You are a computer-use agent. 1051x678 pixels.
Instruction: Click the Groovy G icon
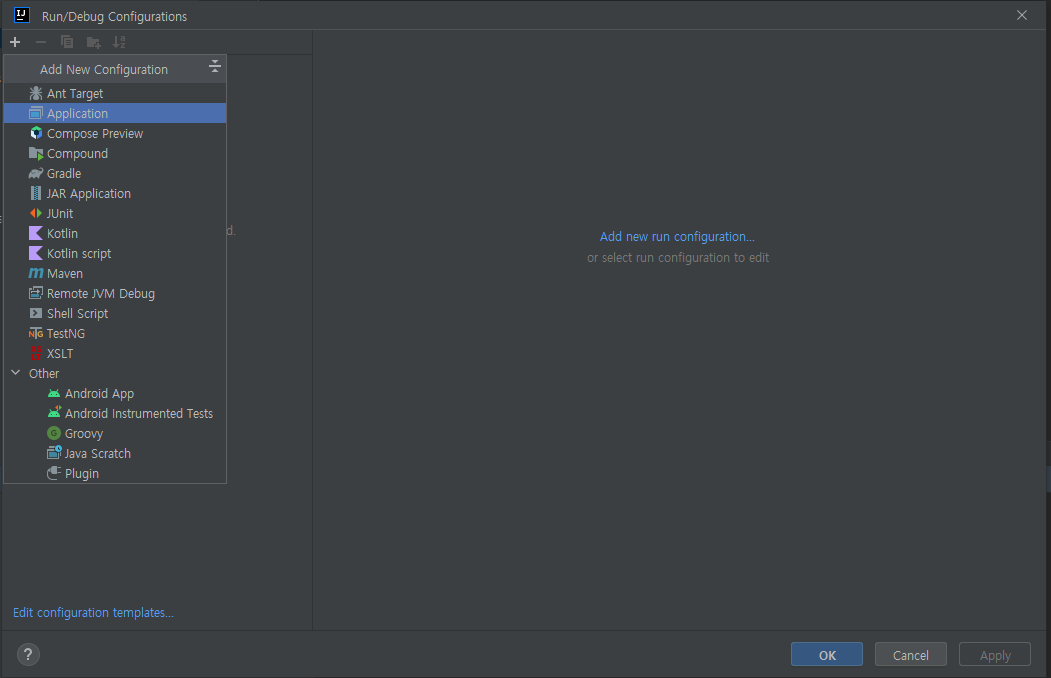click(54, 433)
